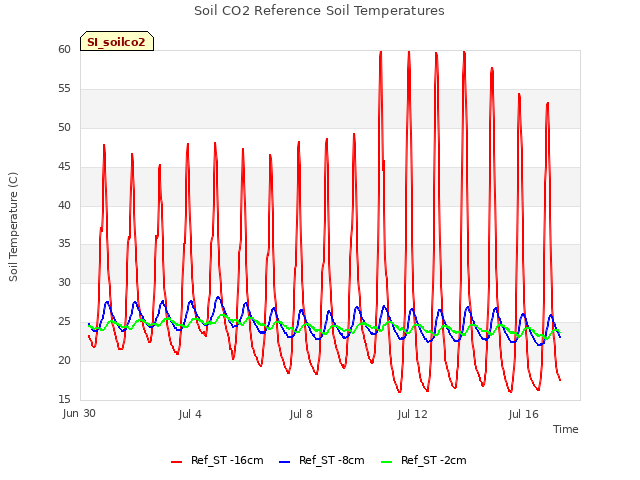640x480 pixels.
Task: Click the Time axis label
Action: click(x=565, y=429)
